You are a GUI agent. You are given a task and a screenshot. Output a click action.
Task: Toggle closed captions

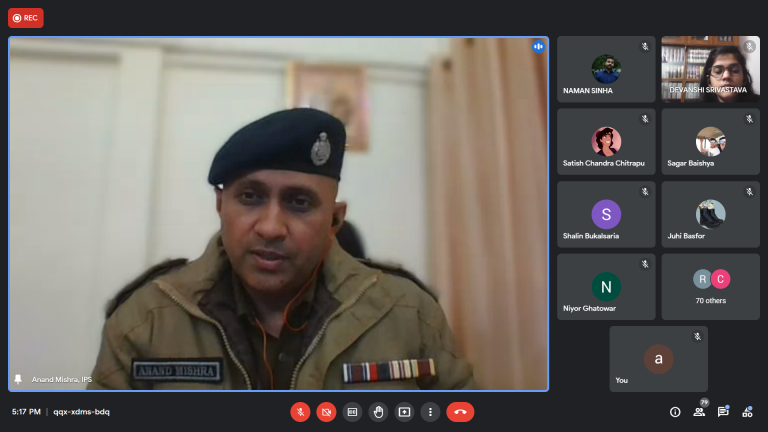[352, 411]
